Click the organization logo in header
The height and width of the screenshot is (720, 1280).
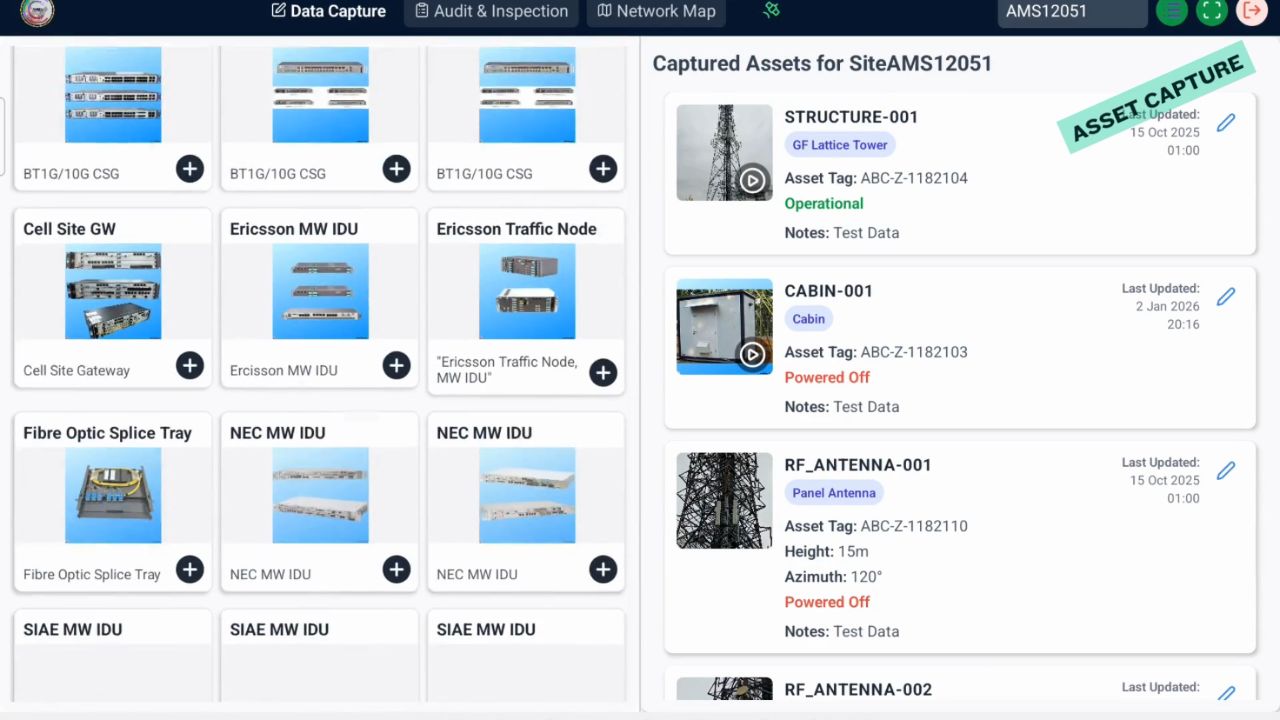(37, 11)
